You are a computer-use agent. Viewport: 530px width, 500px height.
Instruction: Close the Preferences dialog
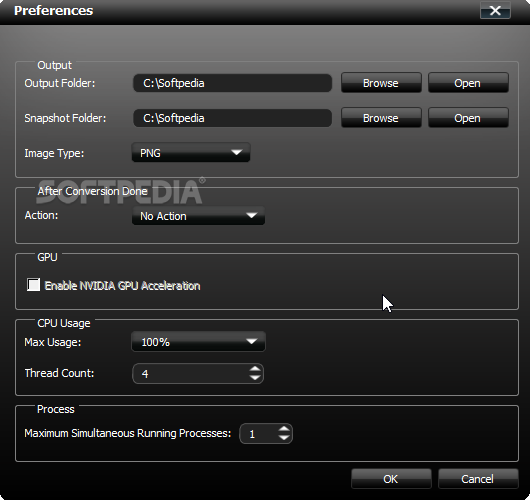[495, 11]
